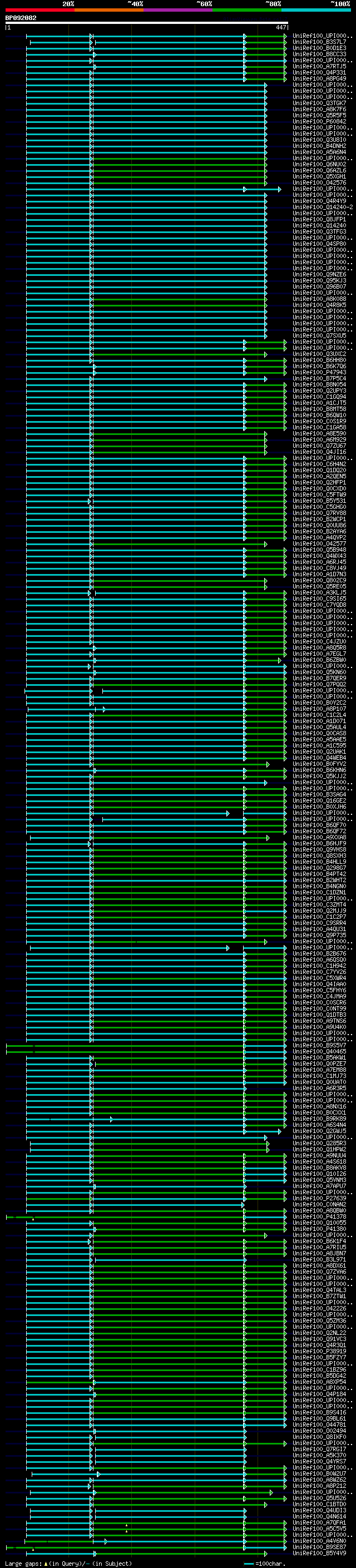
Task: Select hit label UniRef100_A8E590
Action: coord(319,433)
